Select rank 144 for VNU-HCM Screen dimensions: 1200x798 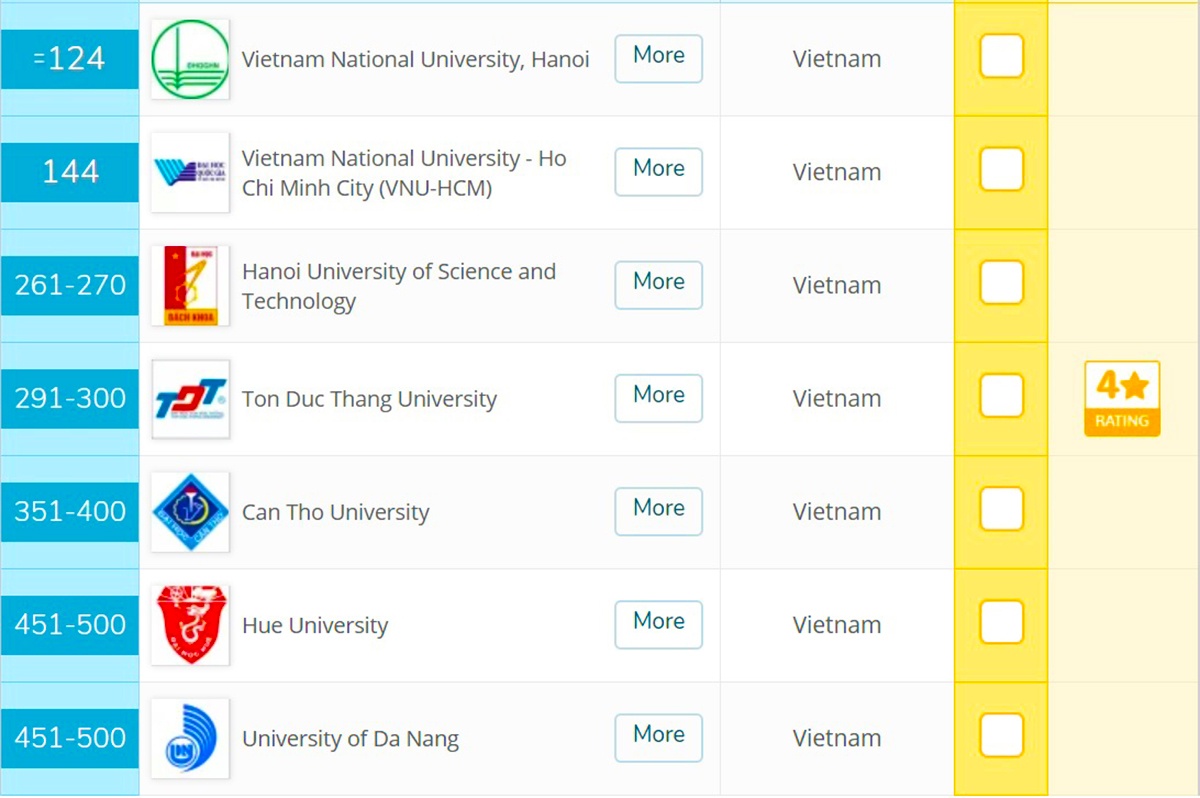(x=69, y=172)
